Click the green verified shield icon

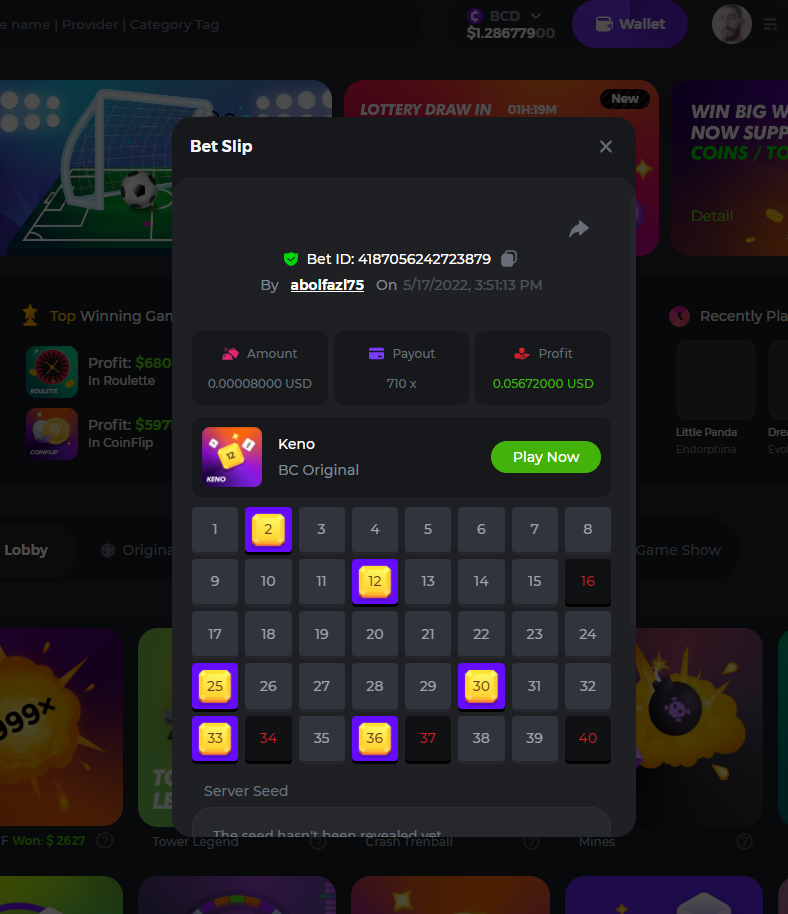291,259
